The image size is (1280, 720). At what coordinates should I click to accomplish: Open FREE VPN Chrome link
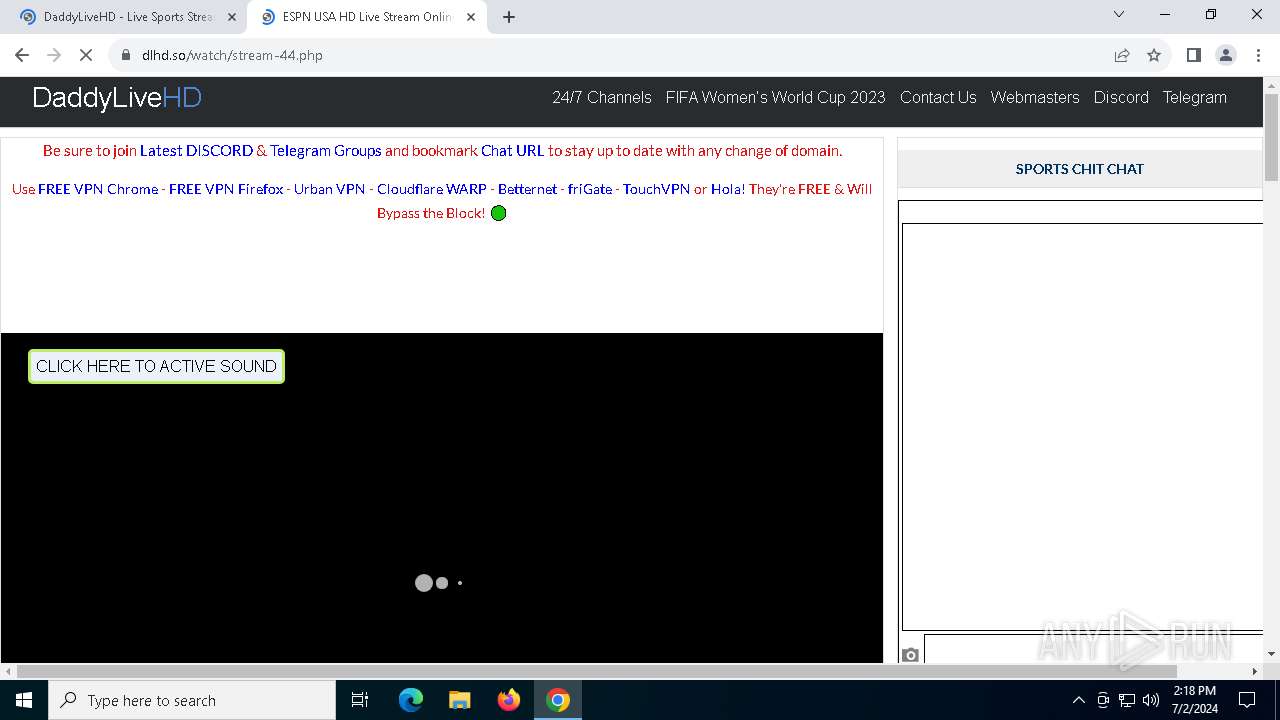tap(98, 189)
